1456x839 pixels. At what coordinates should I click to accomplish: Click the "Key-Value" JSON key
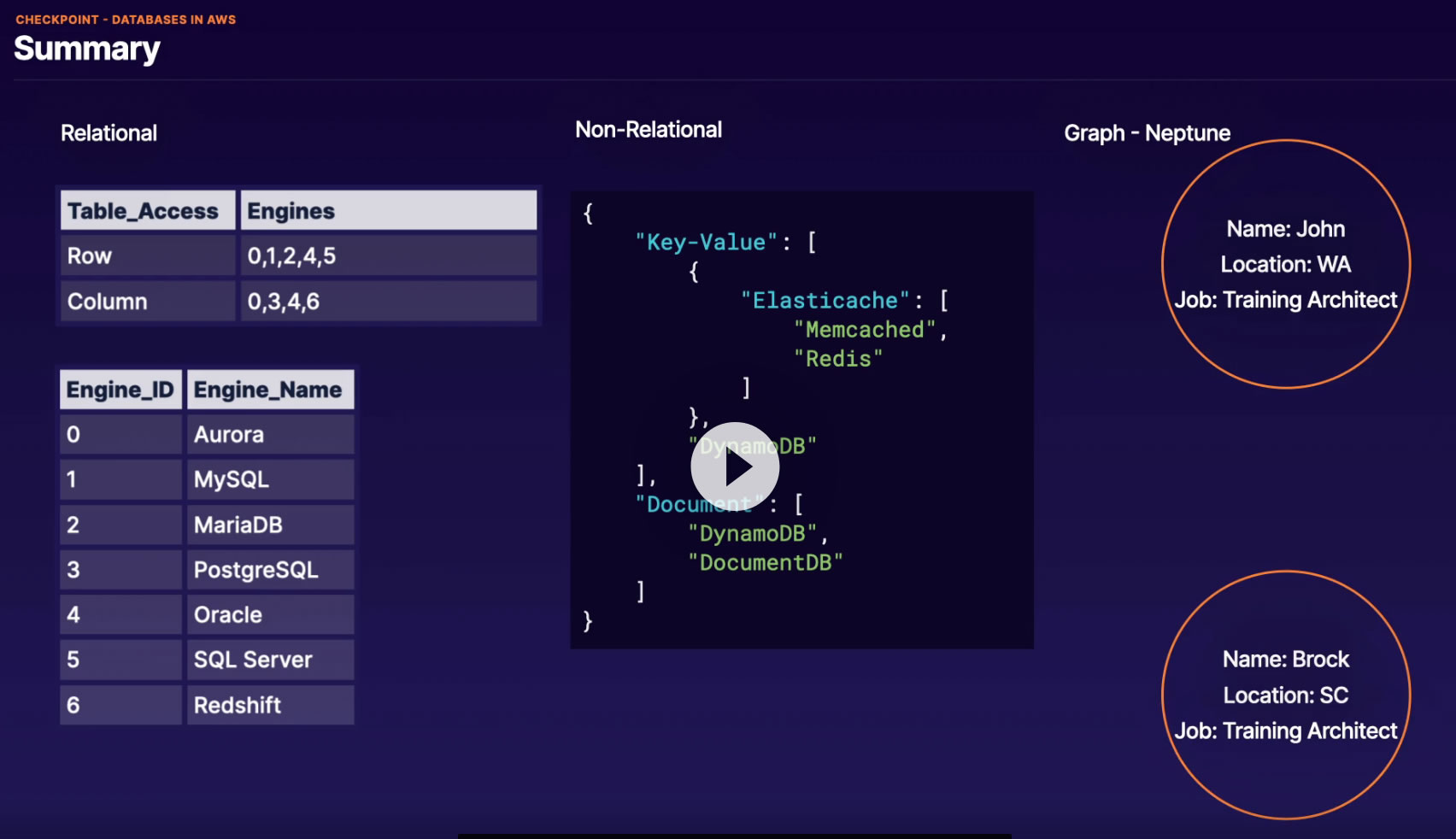click(706, 243)
